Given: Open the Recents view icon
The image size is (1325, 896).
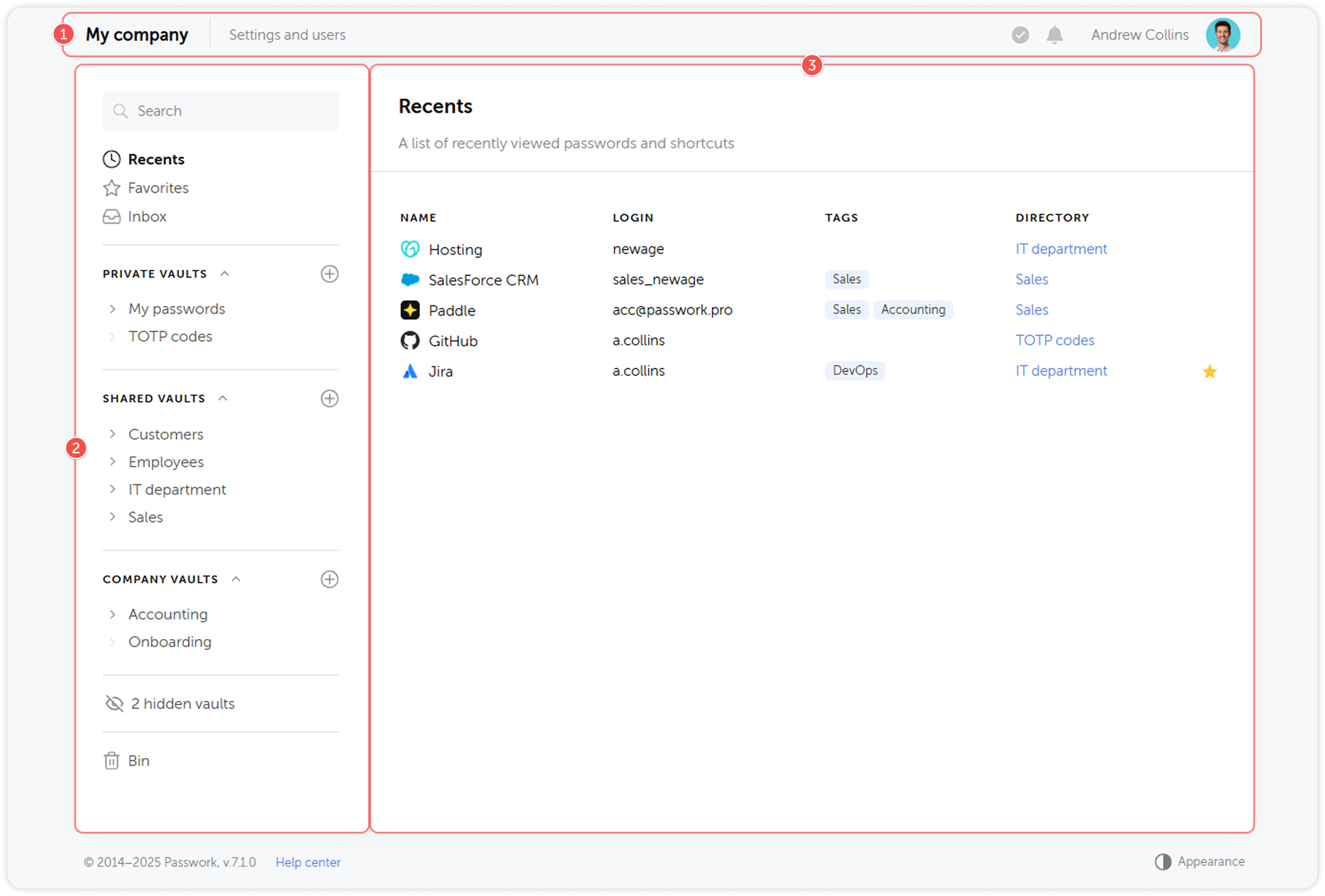Looking at the screenshot, I should pyautogui.click(x=111, y=159).
